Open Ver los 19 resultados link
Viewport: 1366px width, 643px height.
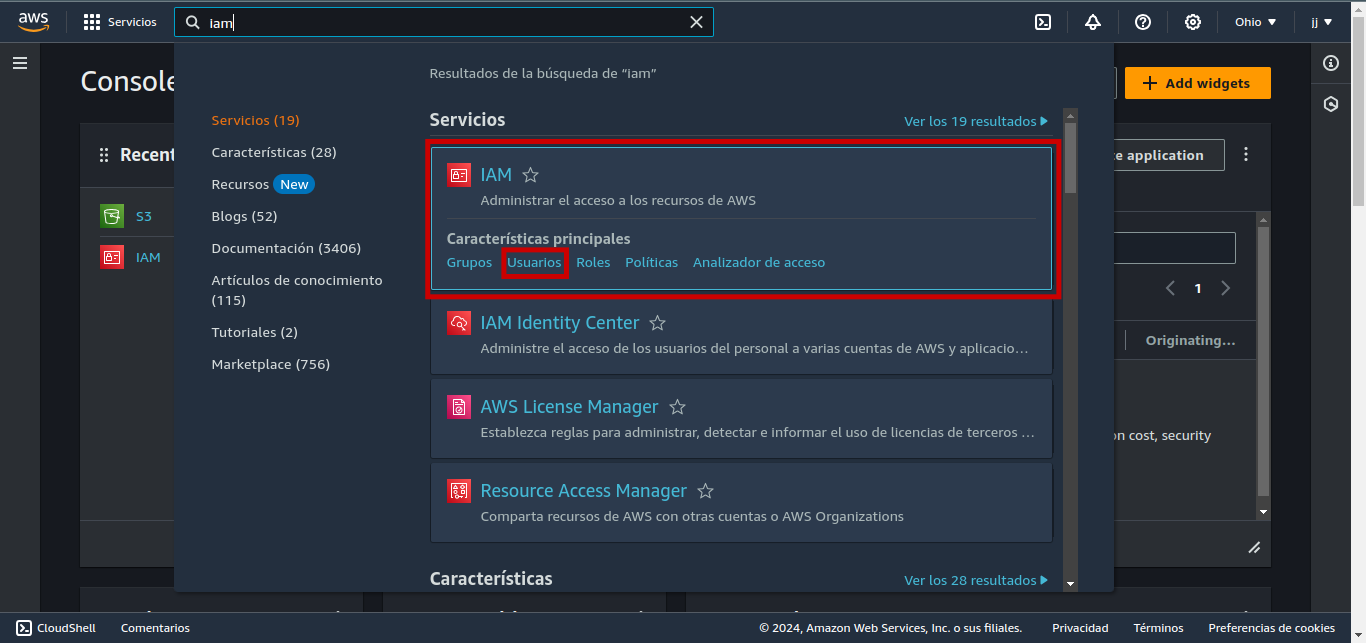click(976, 121)
